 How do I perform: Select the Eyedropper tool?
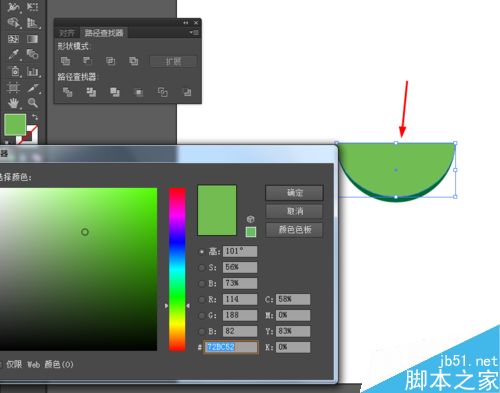pos(14,54)
